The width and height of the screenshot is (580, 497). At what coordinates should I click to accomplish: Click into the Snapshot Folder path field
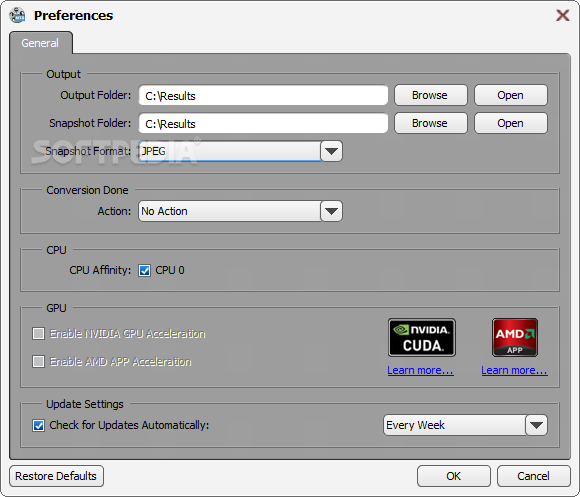[x=263, y=124]
